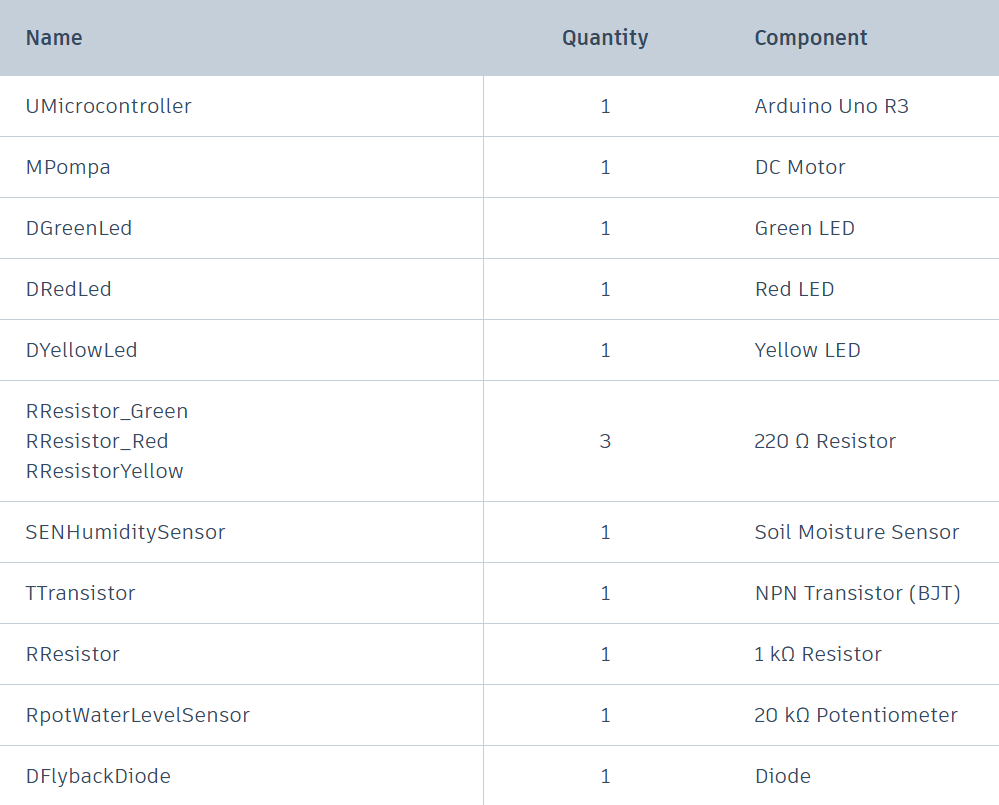The width and height of the screenshot is (999, 805).
Task: Select the 1 kΩ Resistor component cell
Action: (818, 654)
